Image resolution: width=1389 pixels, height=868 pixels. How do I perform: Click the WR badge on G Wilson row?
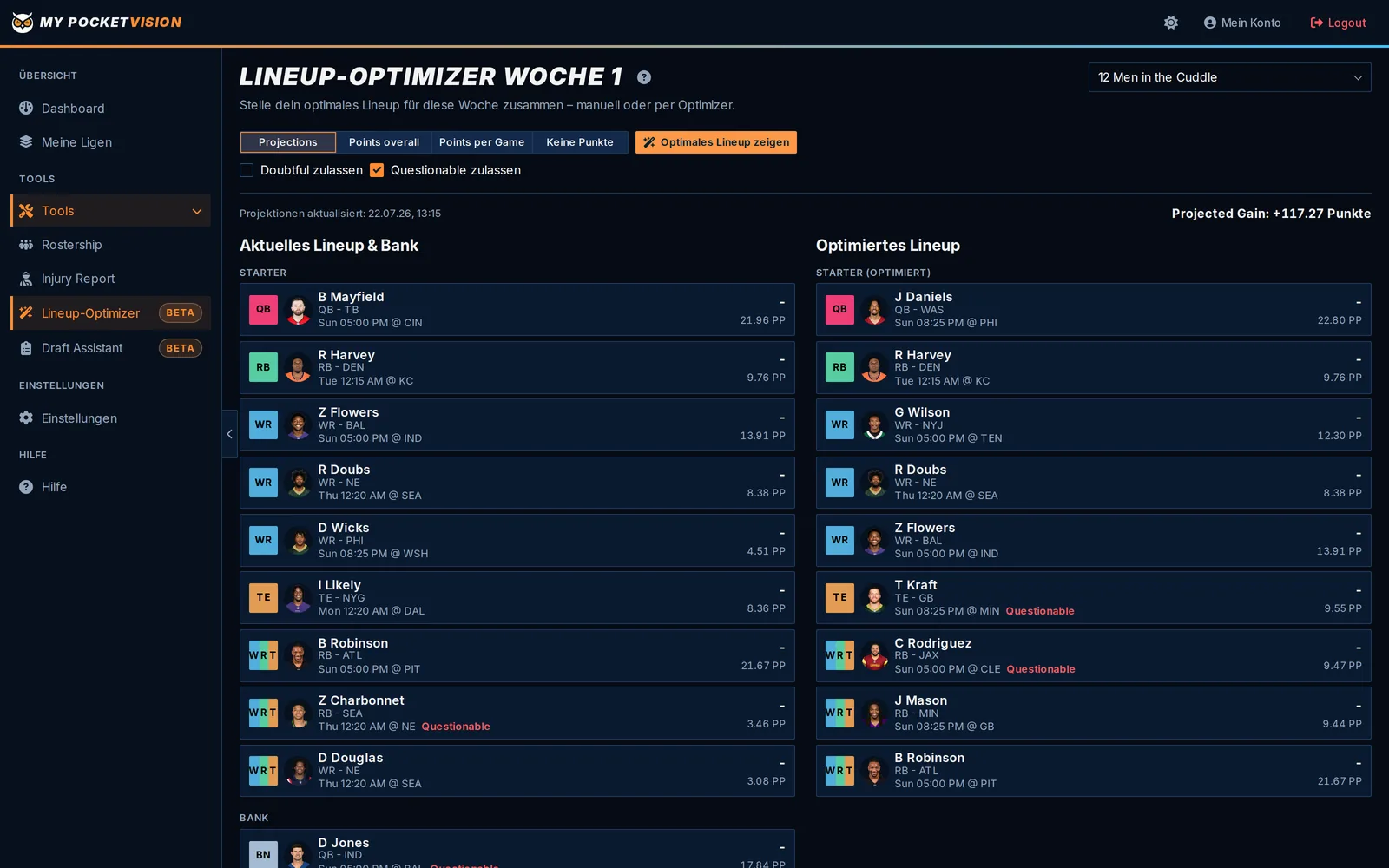839,425
